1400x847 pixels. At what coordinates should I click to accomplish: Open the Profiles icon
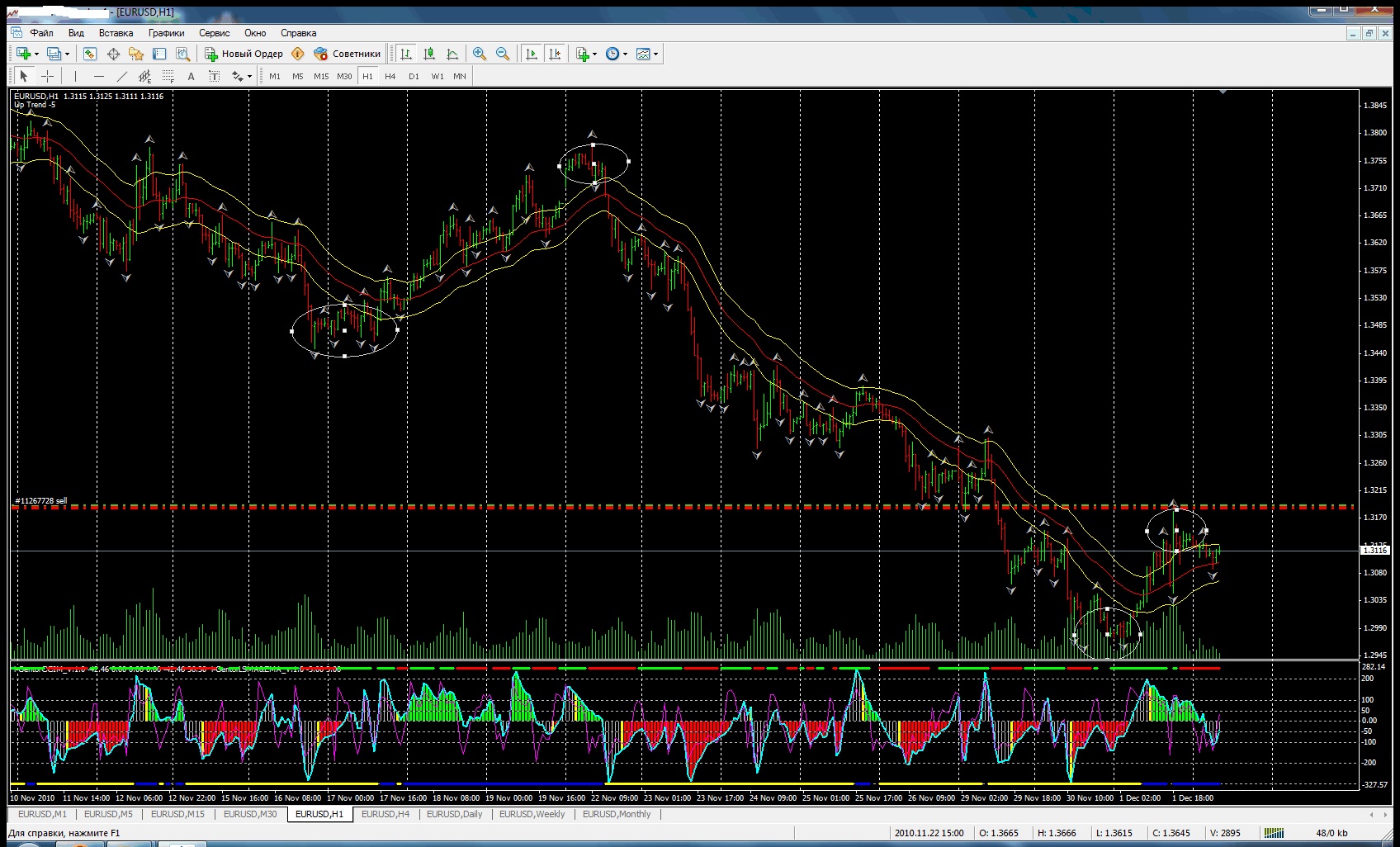pos(54,54)
